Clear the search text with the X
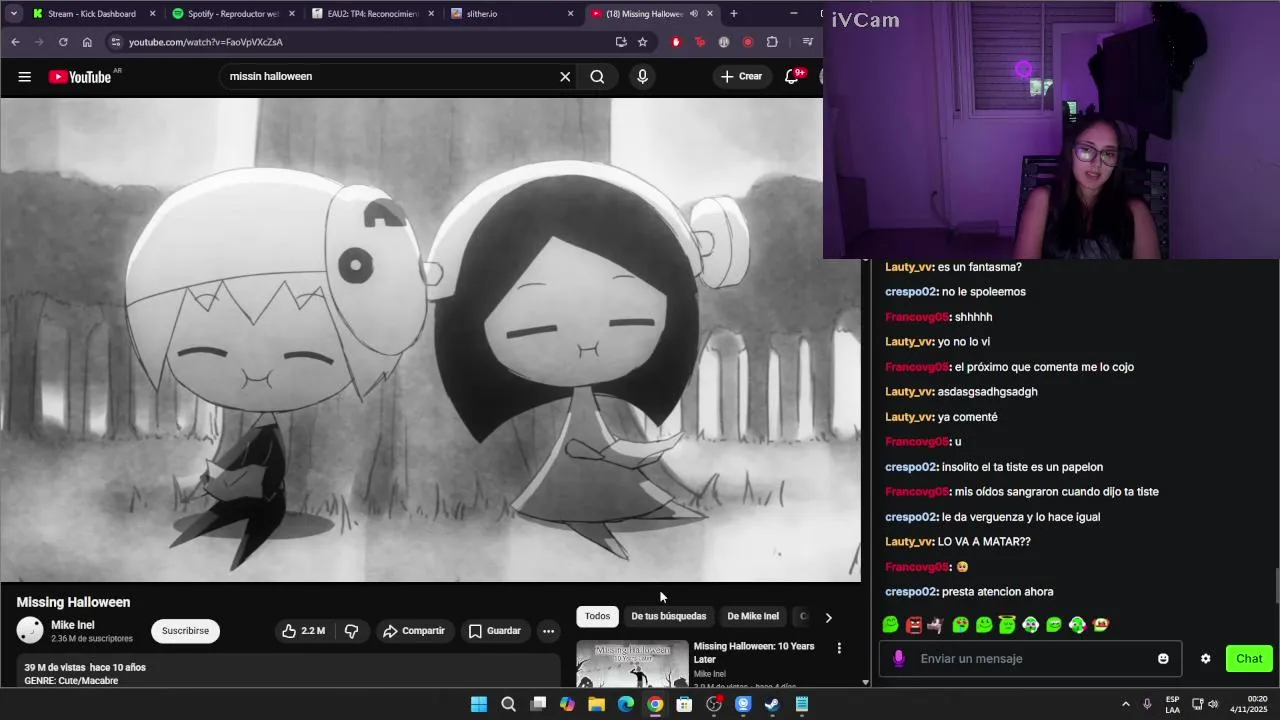This screenshot has height=720, width=1280. [565, 77]
